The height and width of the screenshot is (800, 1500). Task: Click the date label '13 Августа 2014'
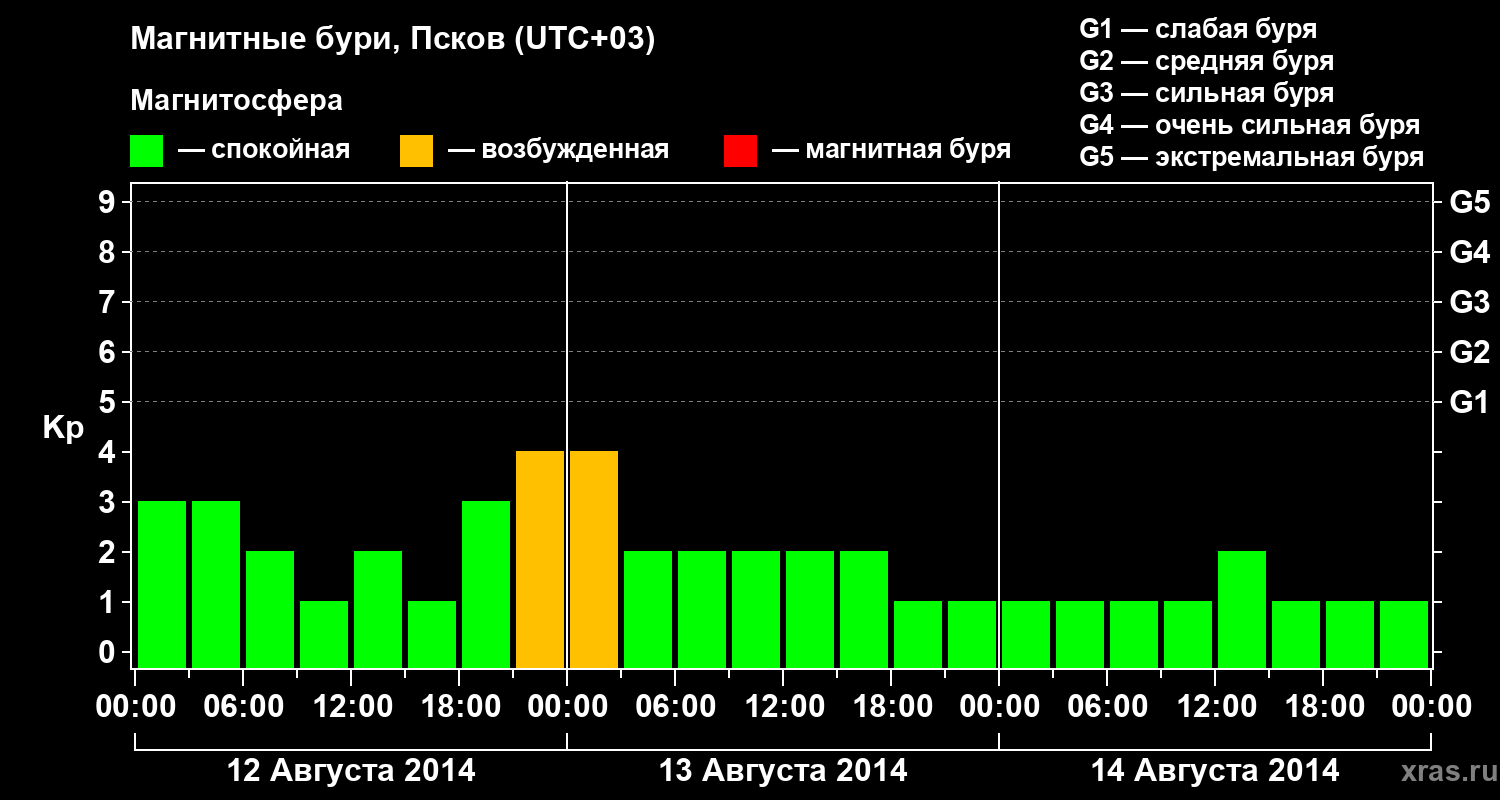[783, 771]
